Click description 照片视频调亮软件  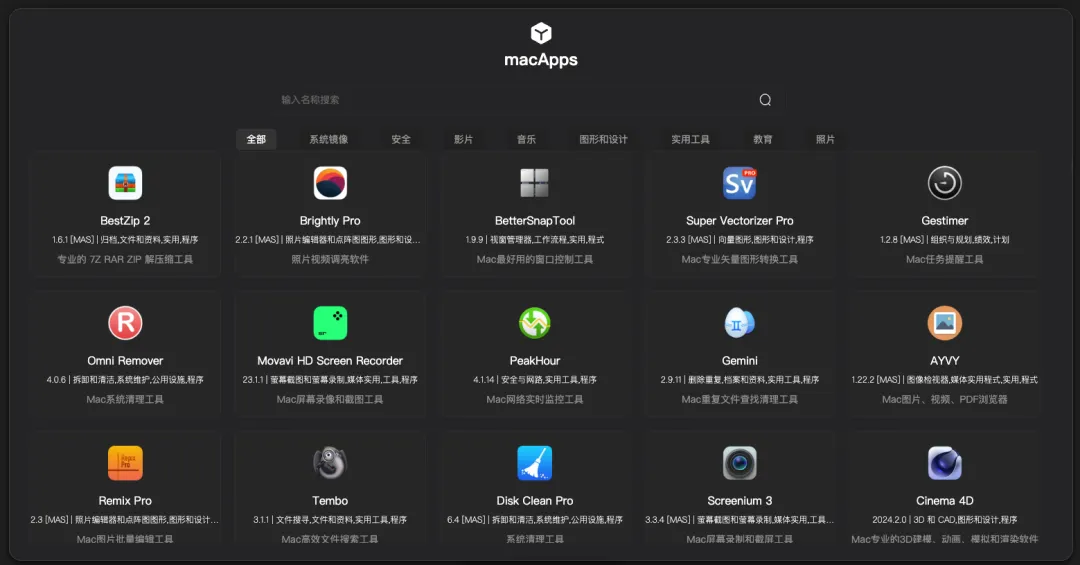point(330,259)
